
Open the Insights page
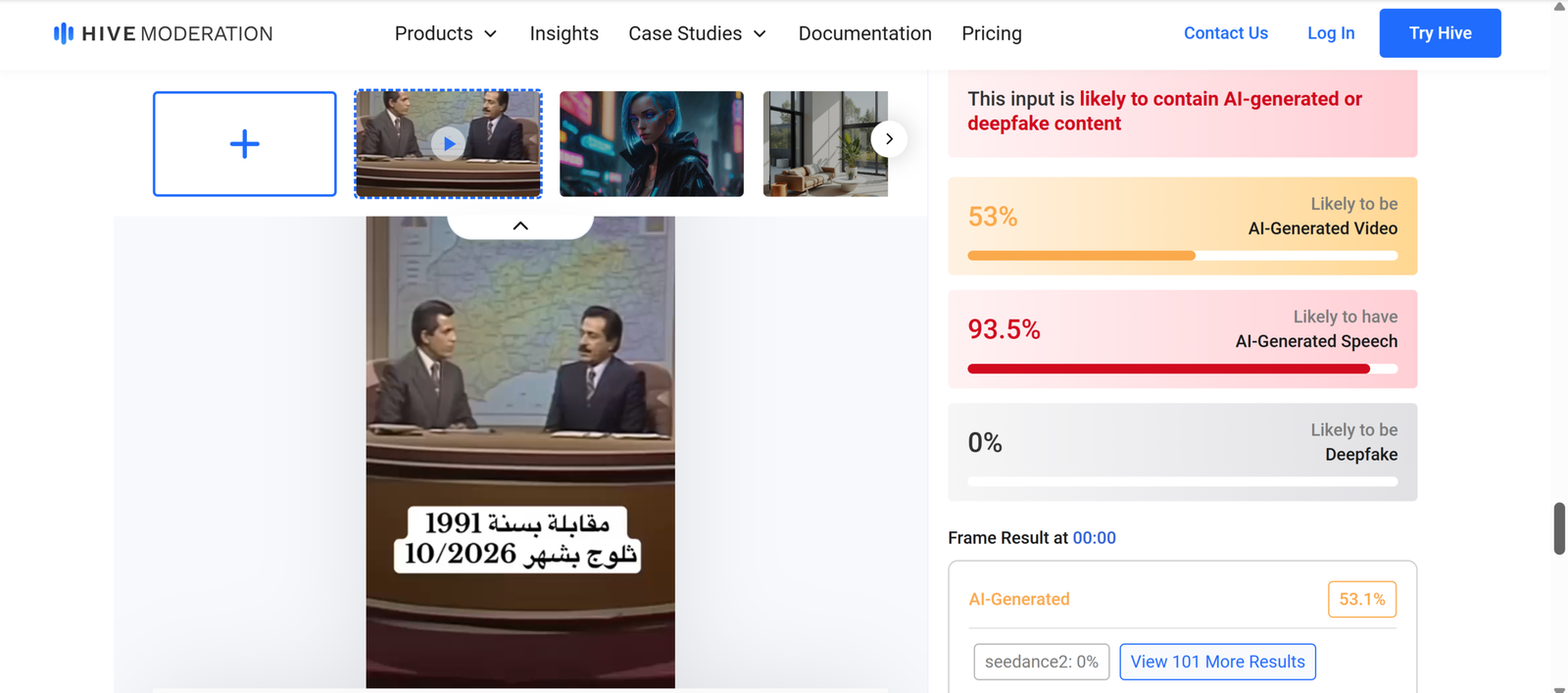563,33
